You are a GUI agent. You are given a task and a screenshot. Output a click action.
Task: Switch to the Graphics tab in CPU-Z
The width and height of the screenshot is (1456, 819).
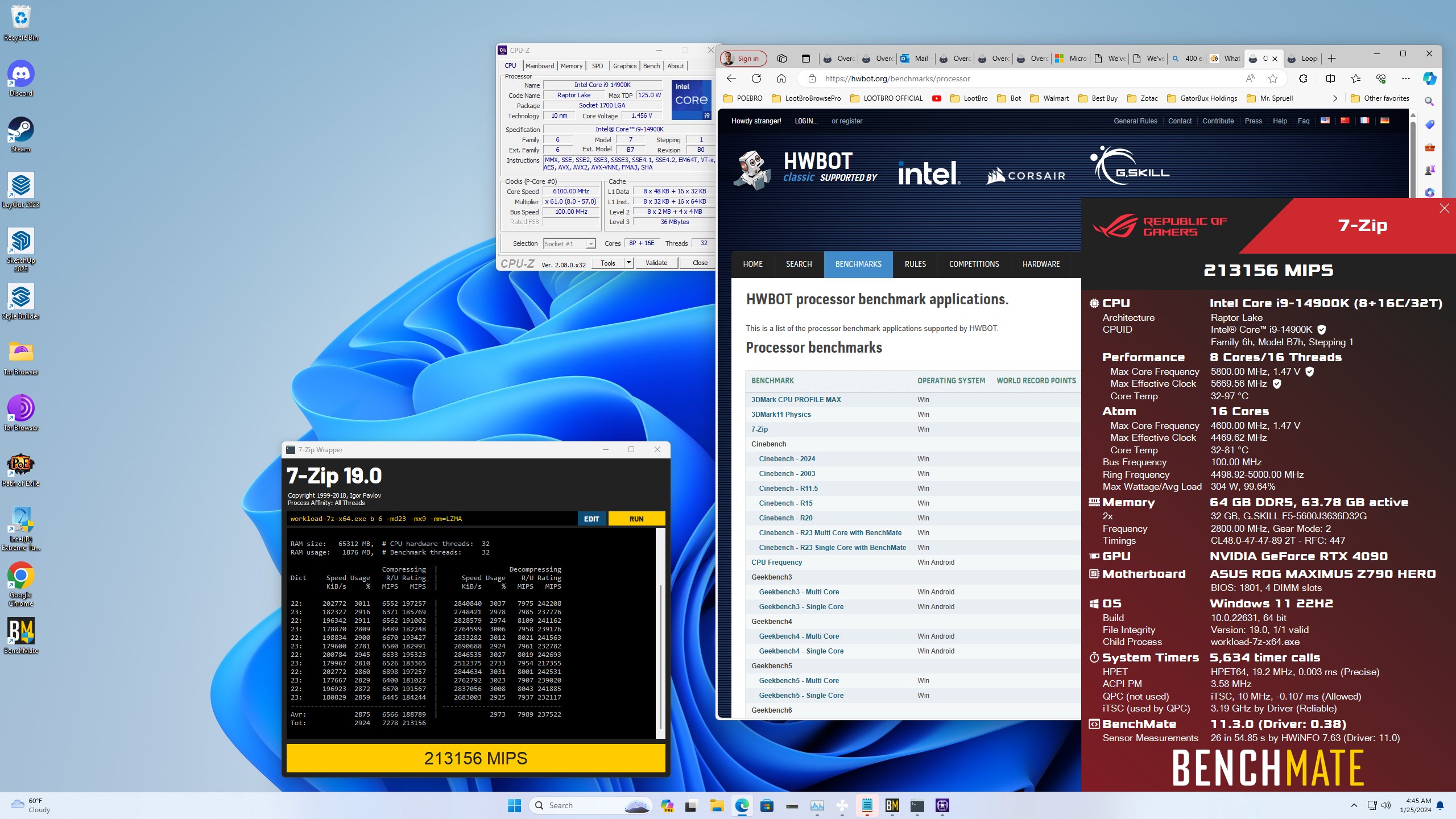tap(624, 66)
